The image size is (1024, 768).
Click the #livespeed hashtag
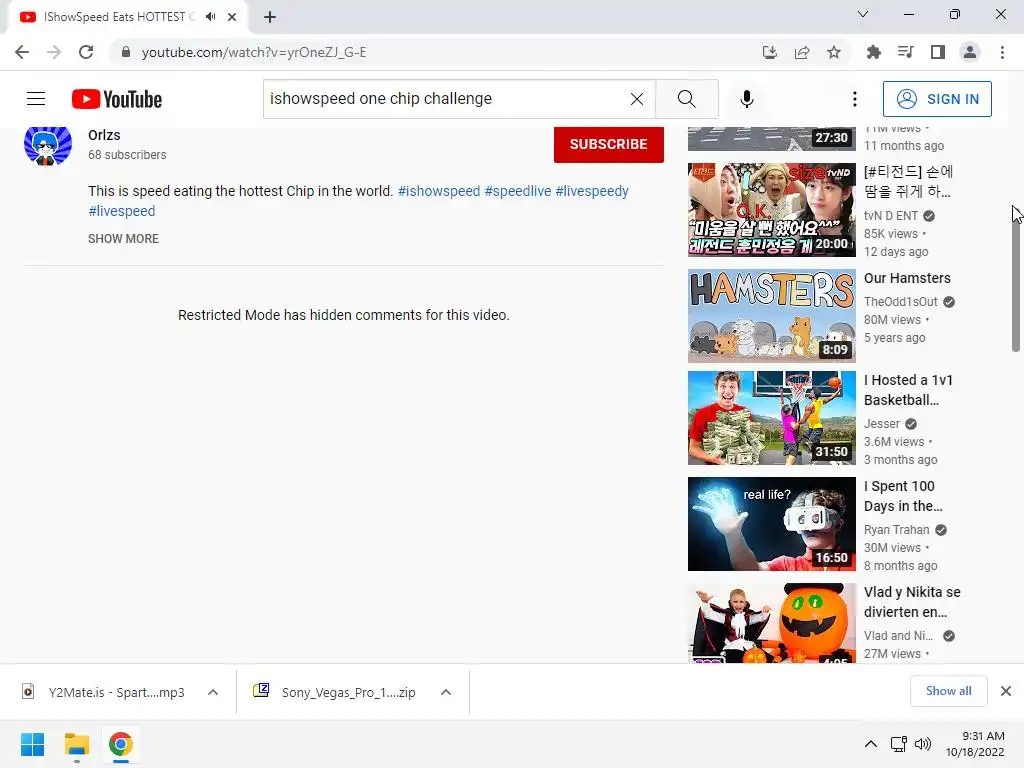(121, 211)
